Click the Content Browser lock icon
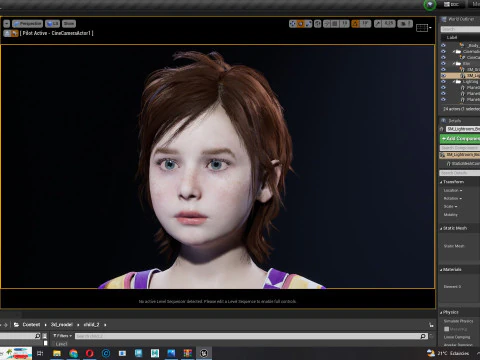480x360 pixels. click(431, 325)
